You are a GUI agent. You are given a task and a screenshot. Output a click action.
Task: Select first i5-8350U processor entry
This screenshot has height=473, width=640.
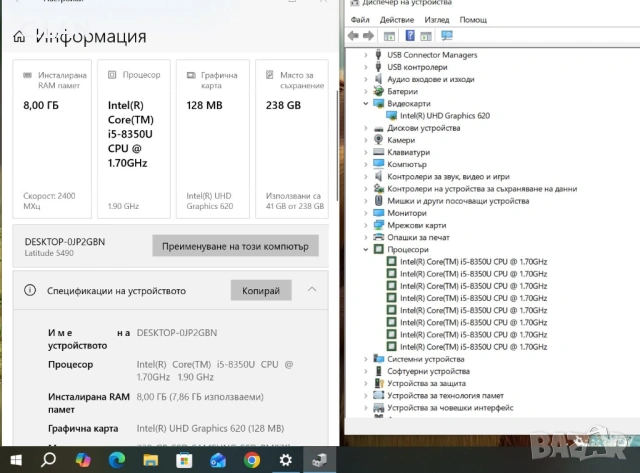tap(473, 262)
